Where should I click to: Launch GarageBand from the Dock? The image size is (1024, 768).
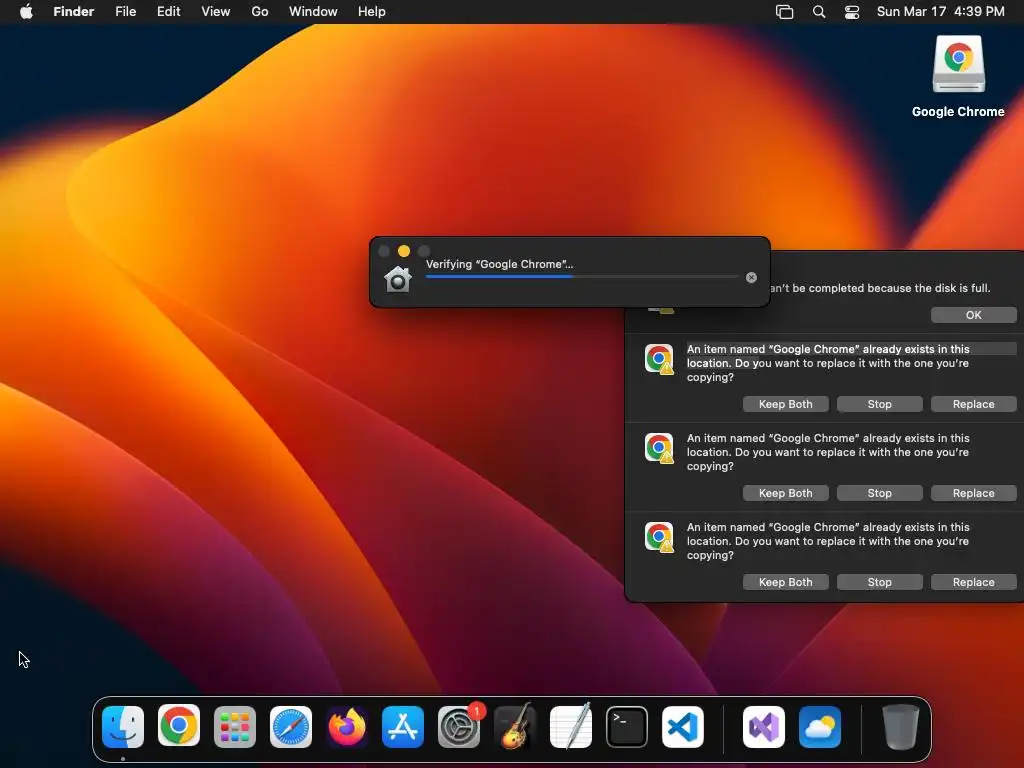pos(515,726)
